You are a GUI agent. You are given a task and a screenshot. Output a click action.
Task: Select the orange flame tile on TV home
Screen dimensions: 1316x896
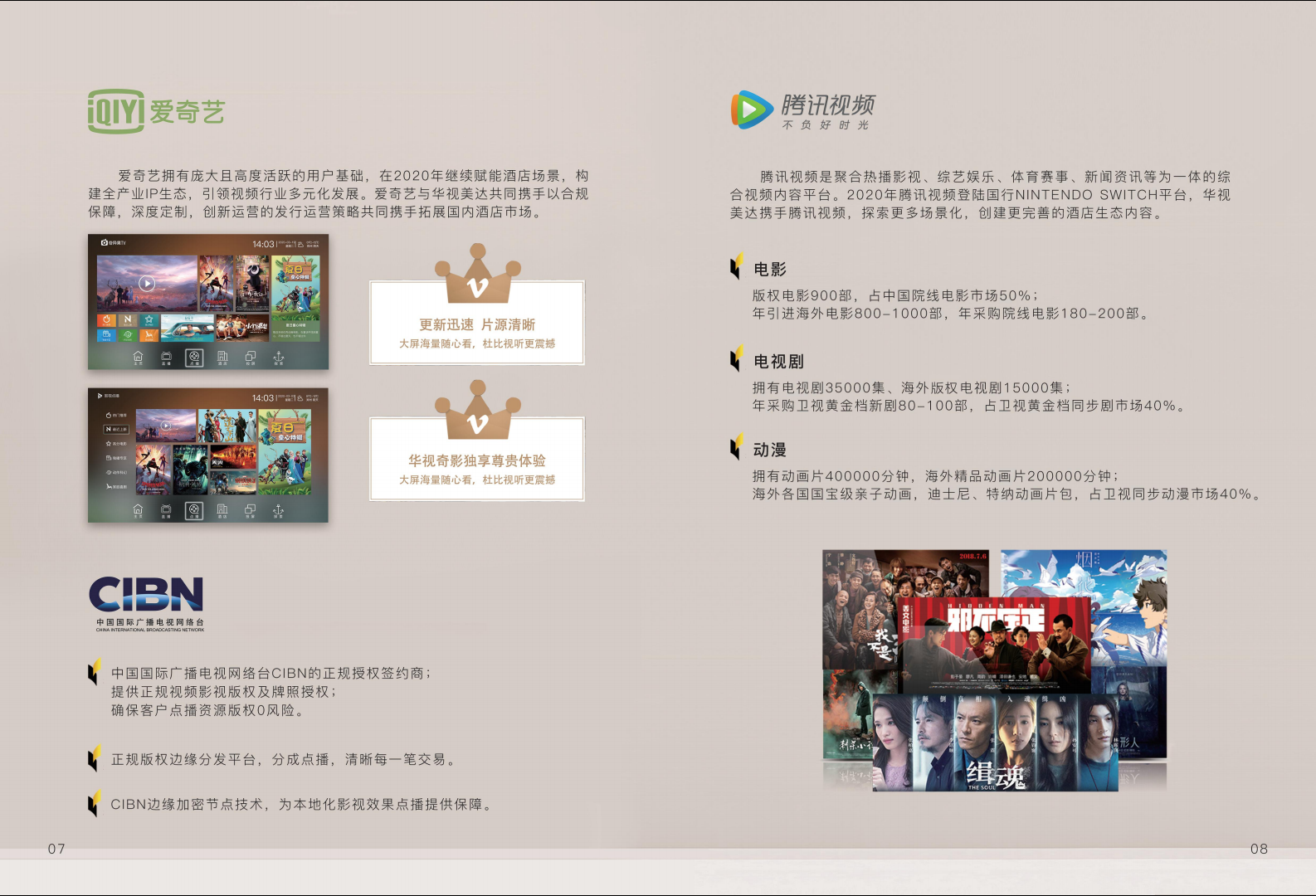pyautogui.click(x=106, y=320)
